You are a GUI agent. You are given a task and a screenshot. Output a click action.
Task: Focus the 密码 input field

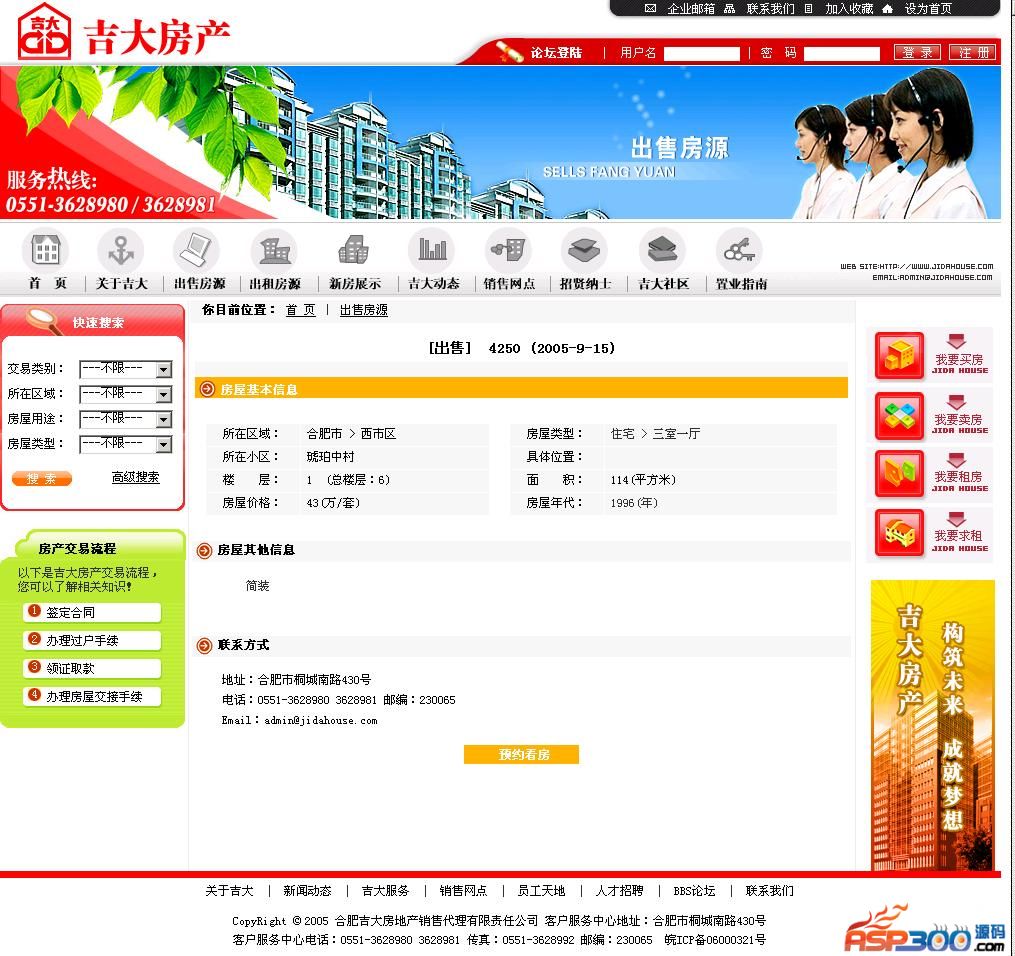[842, 53]
